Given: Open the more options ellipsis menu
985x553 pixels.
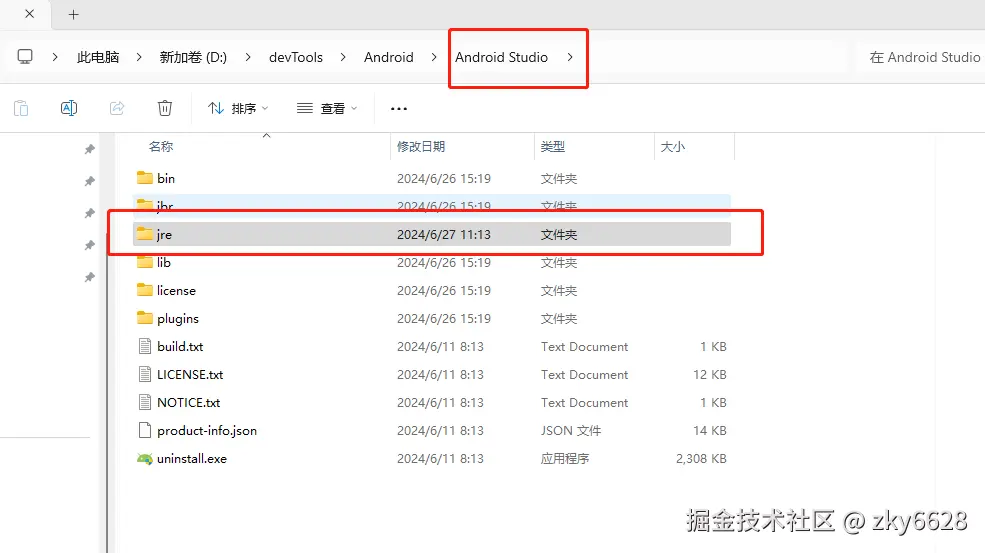Looking at the screenshot, I should point(399,109).
